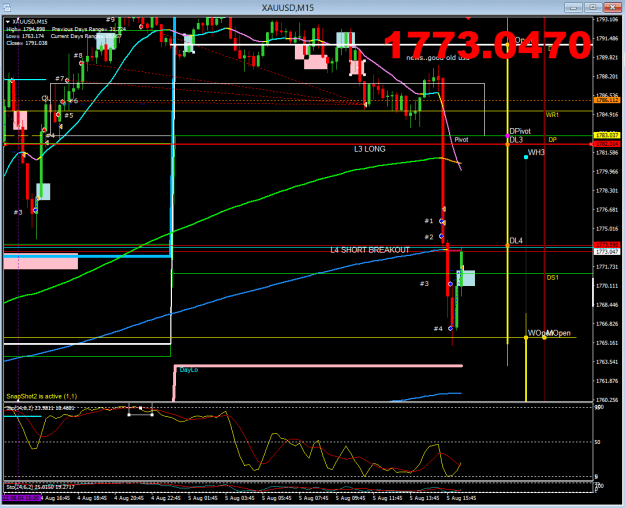Click the 1760.256 price scale value

coord(607,400)
